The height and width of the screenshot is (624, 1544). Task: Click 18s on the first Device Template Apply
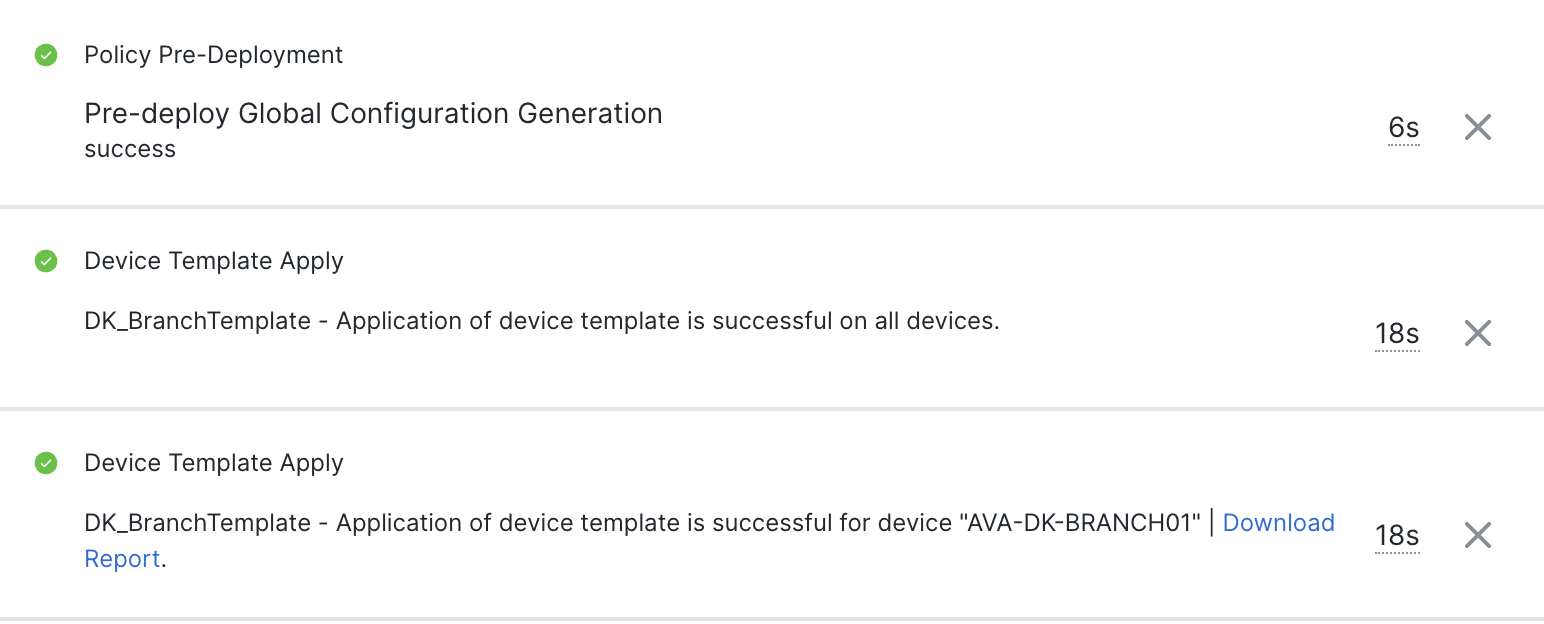[x=1396, y=334]
